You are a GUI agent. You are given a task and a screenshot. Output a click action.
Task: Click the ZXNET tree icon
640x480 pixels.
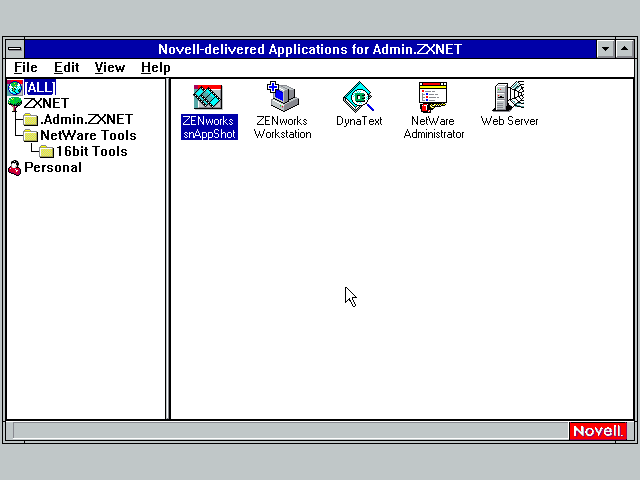coord(15,104)
